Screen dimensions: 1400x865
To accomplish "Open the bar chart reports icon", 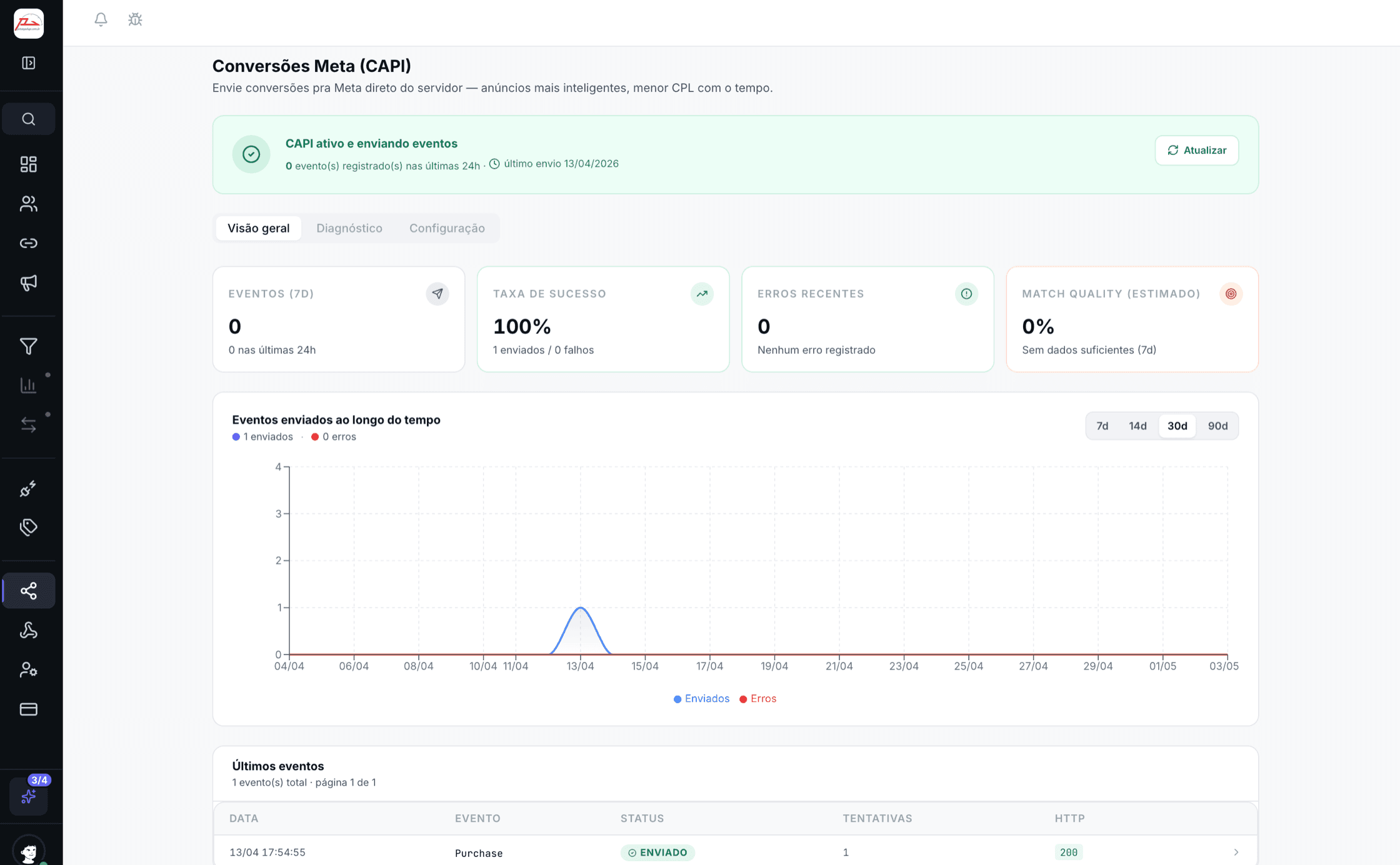I will [29, 386].
